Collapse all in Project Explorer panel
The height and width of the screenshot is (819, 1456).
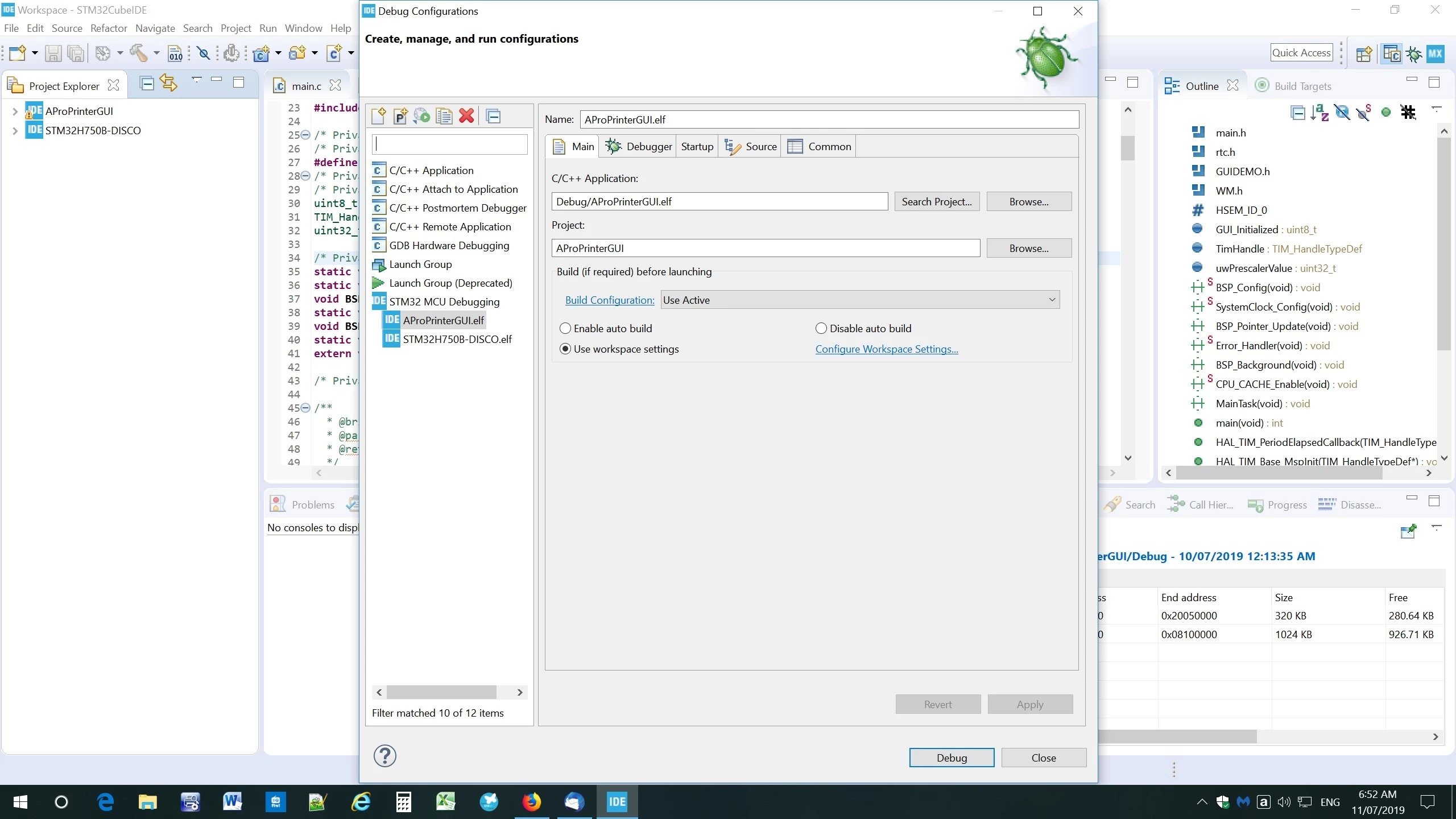pyautogui.click(x=147, y=84)
